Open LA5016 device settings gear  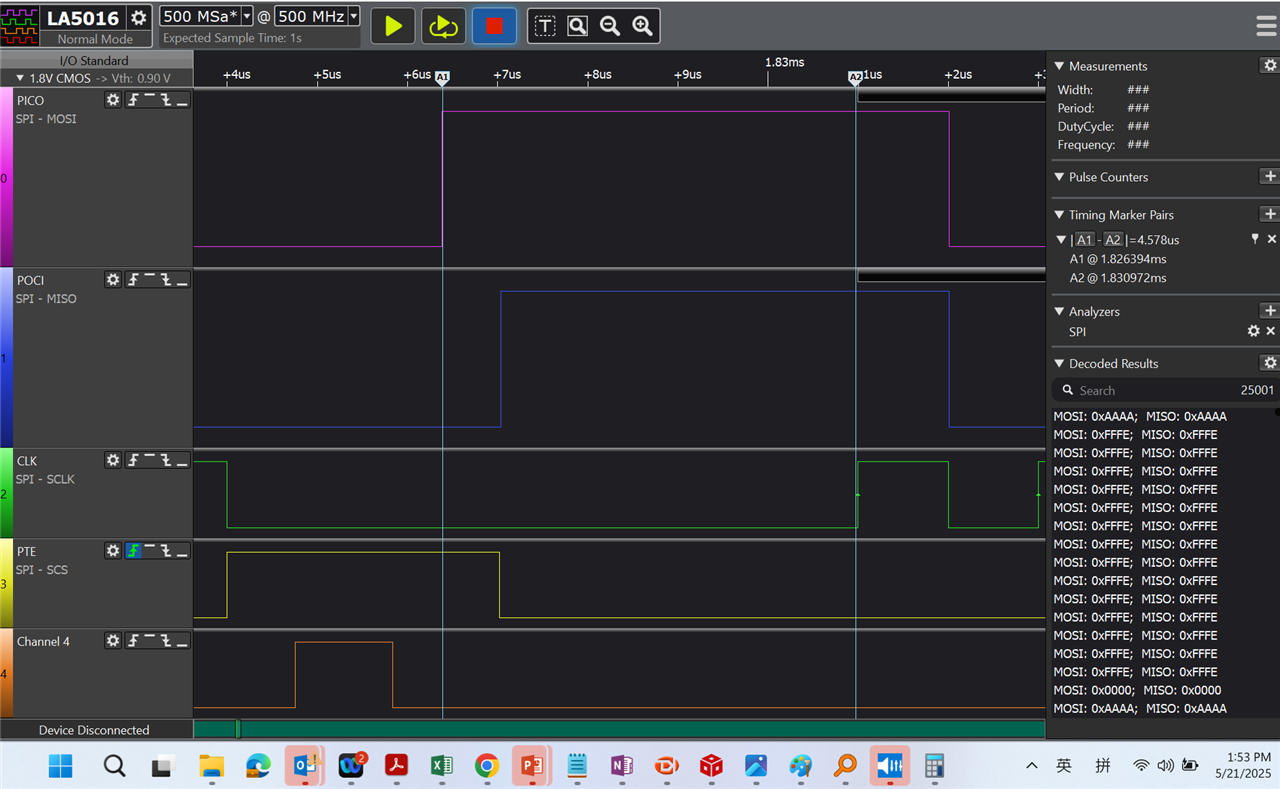[x=139, y=18]
